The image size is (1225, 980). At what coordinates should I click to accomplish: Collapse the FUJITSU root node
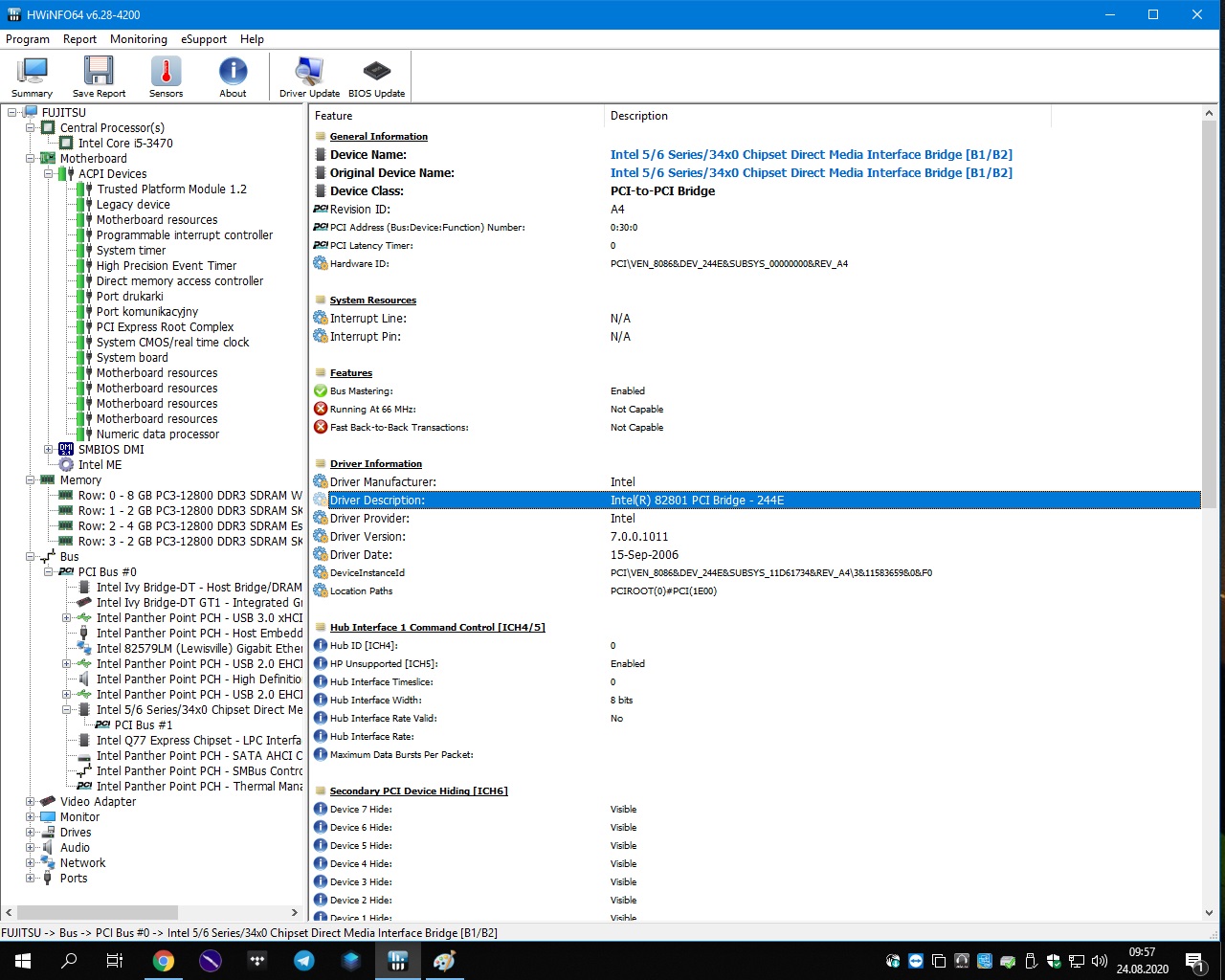(11, 113)
